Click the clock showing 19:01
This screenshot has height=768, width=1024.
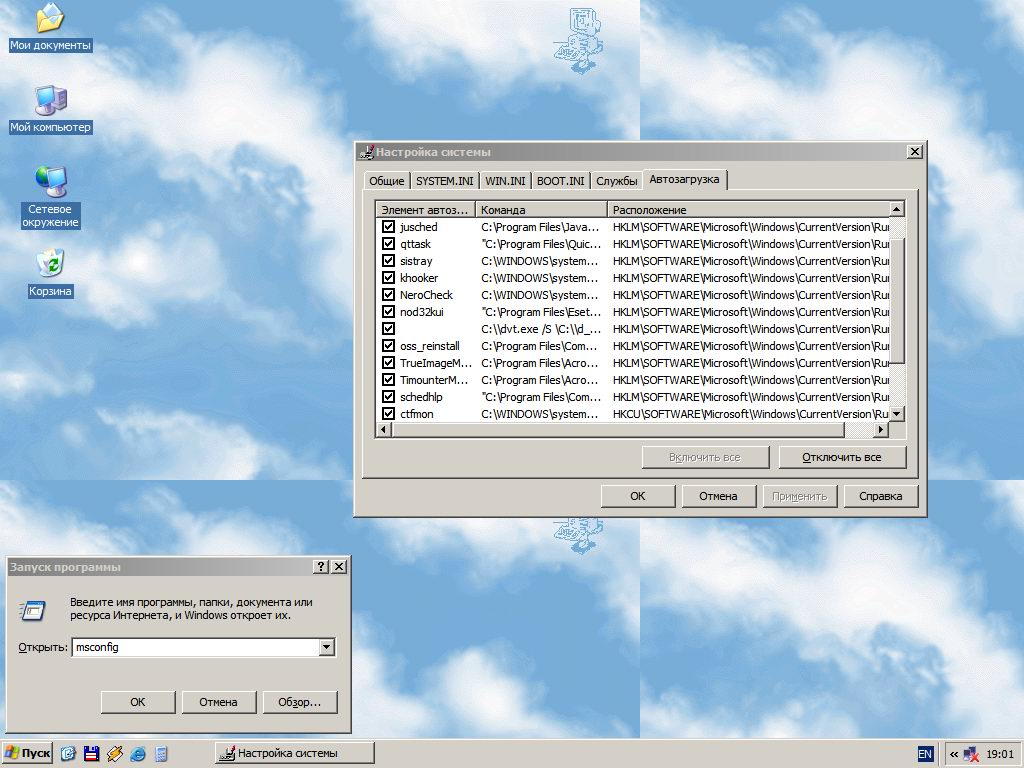pos(1000,754)
